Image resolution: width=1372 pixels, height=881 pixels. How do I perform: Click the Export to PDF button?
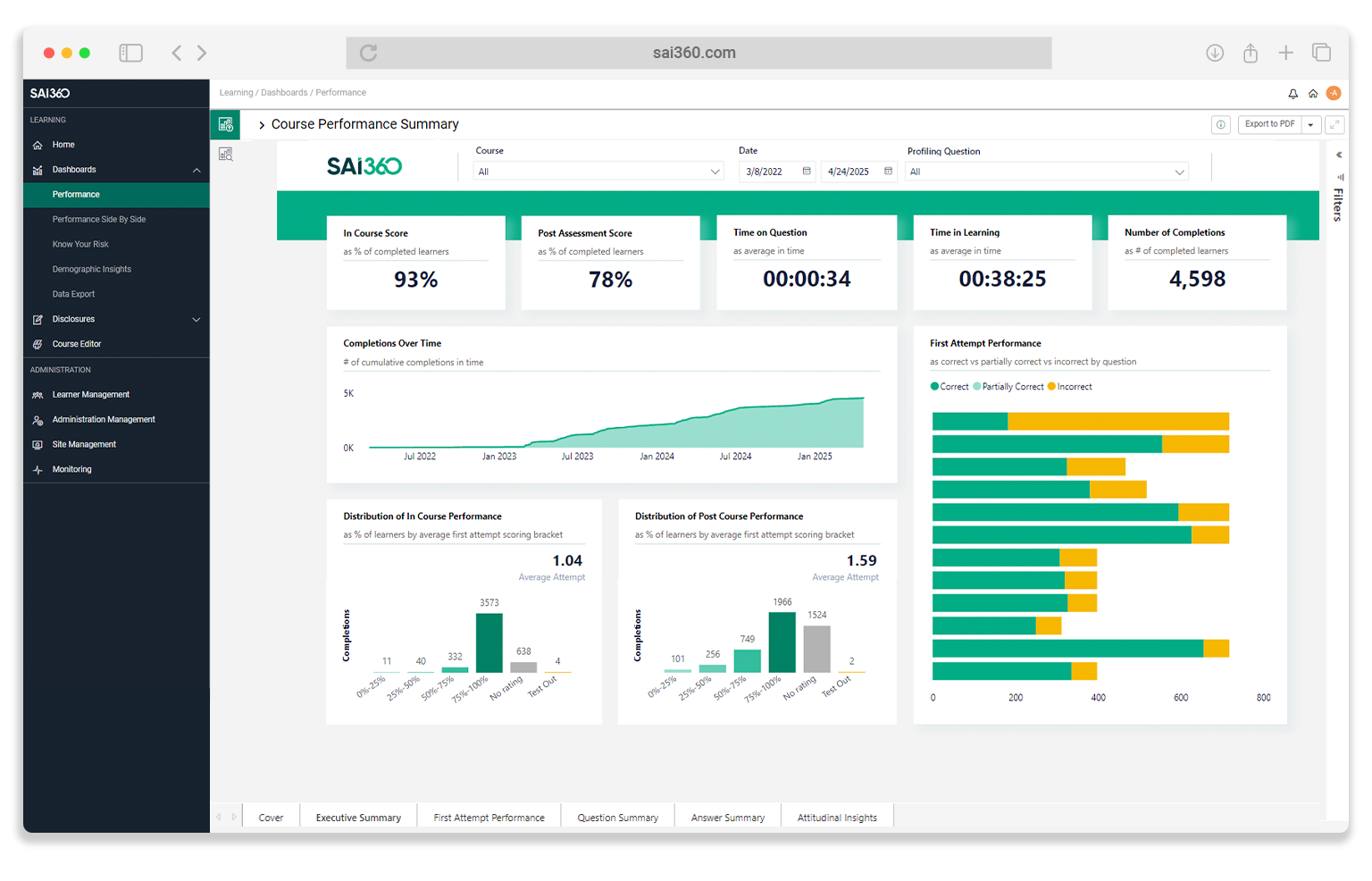[1269, 124]
